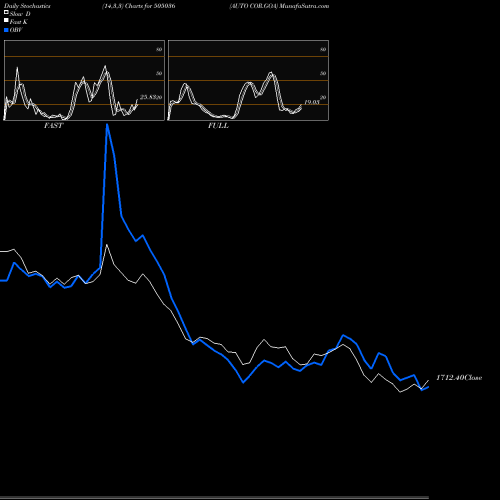
Task: Click the Slow D legend swatch
Action: [x=6, y=13]
